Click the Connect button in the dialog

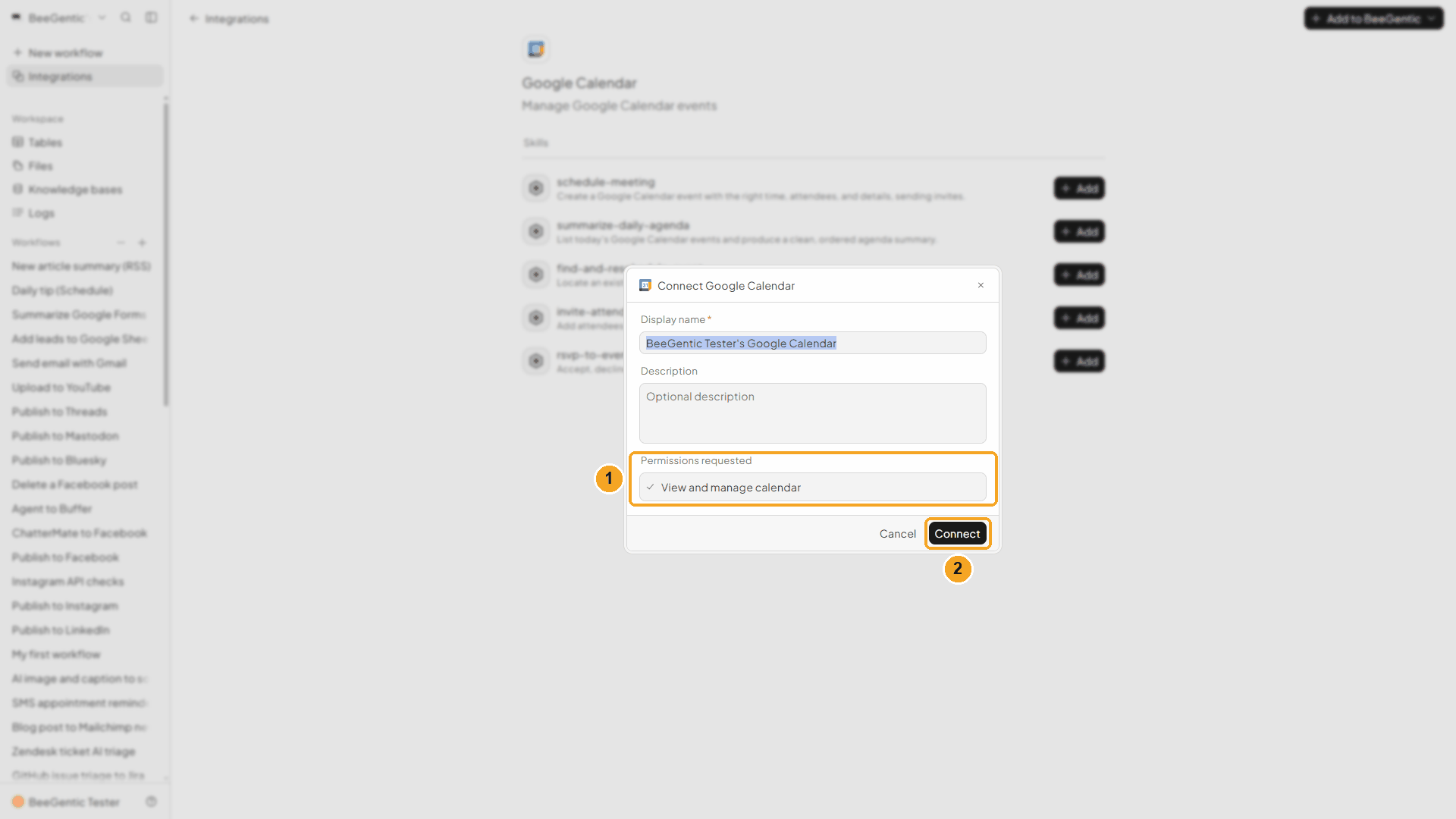[x=957, y=534]
